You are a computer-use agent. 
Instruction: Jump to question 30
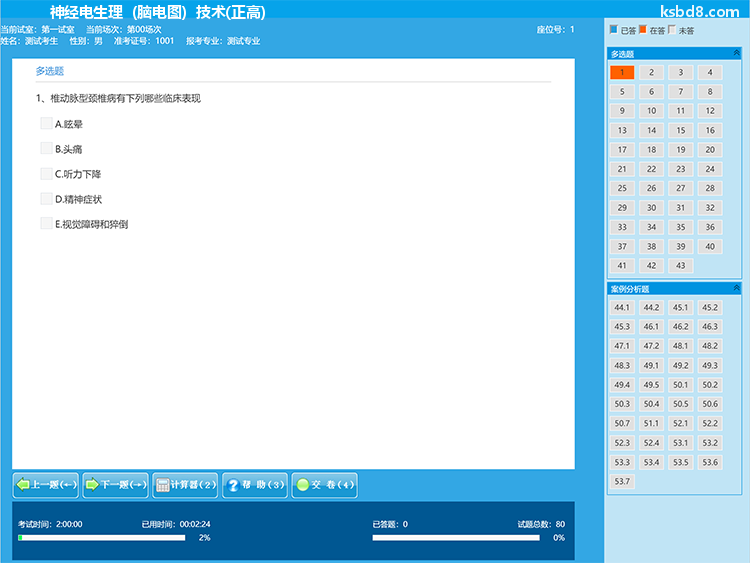[651, 208]
